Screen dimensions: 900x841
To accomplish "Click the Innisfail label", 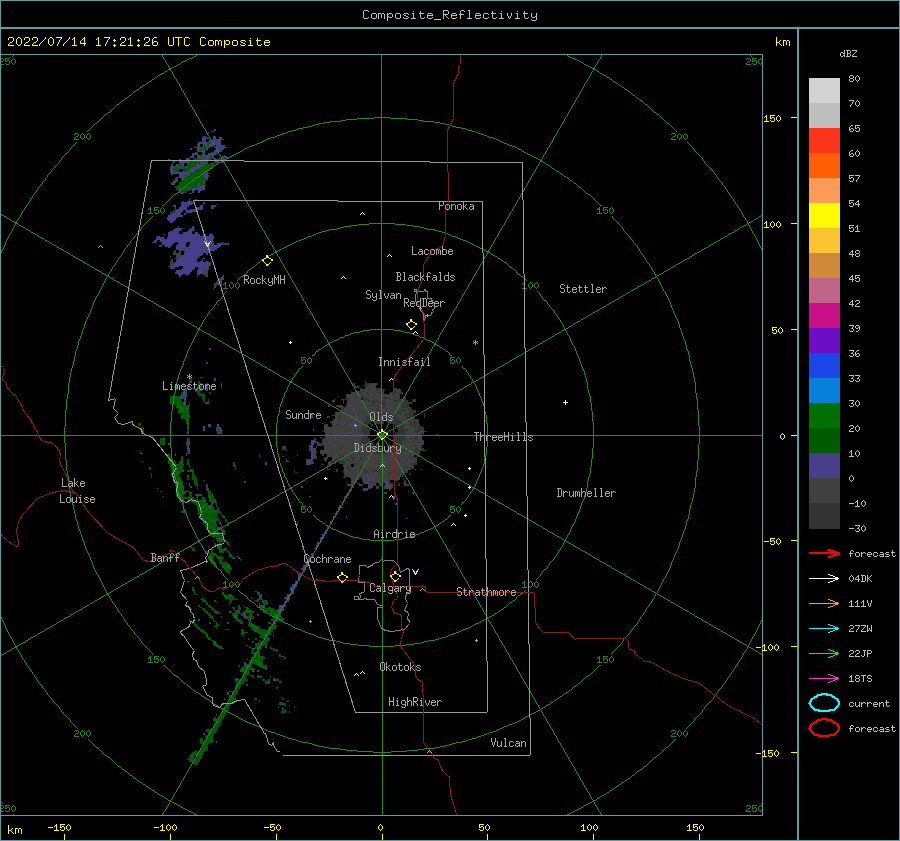I will [x=404, y=362].
